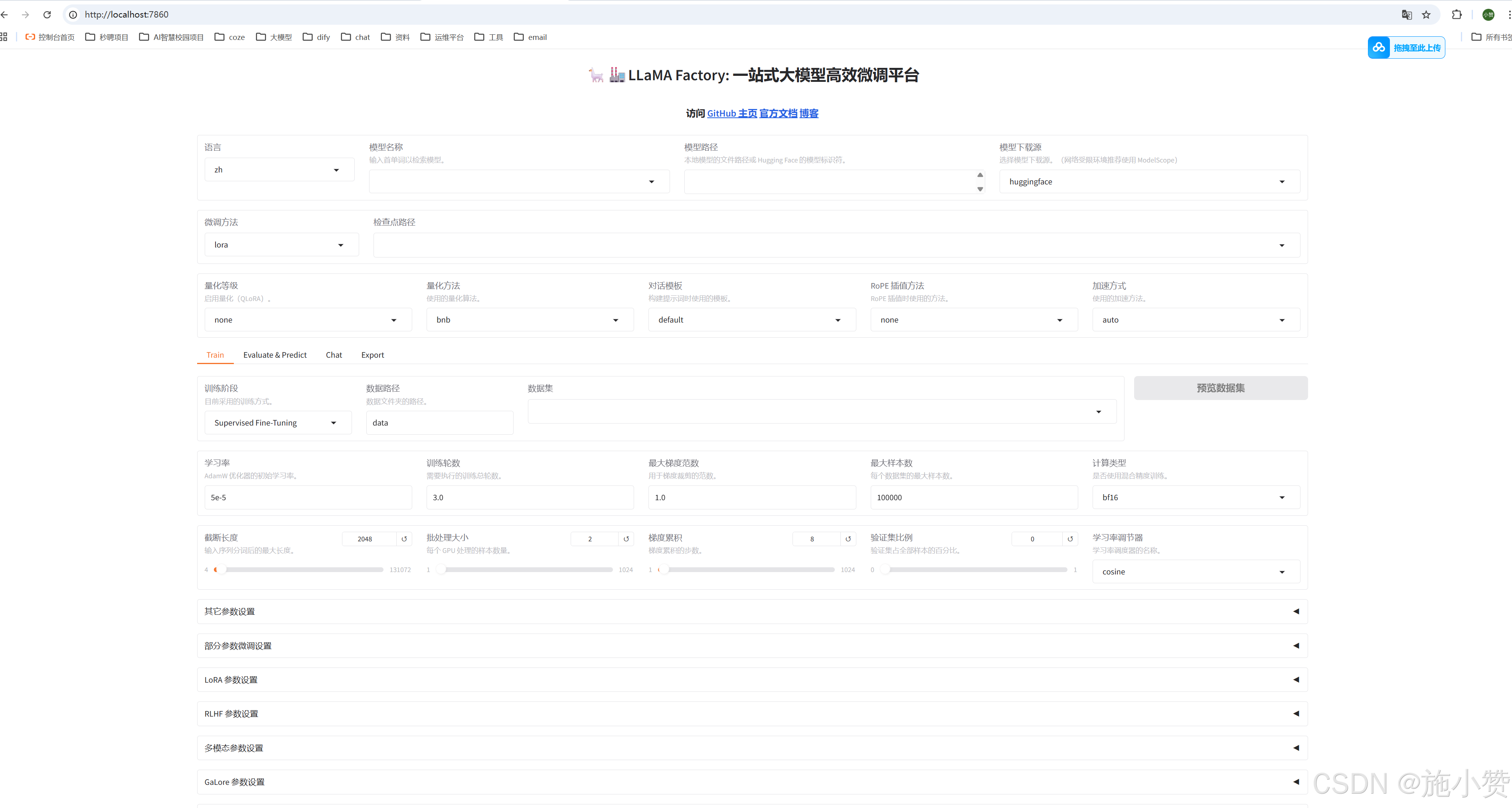This screenshot has width=1512, height=808.
Task: Open the 博客 link
Action: [808, 113]
